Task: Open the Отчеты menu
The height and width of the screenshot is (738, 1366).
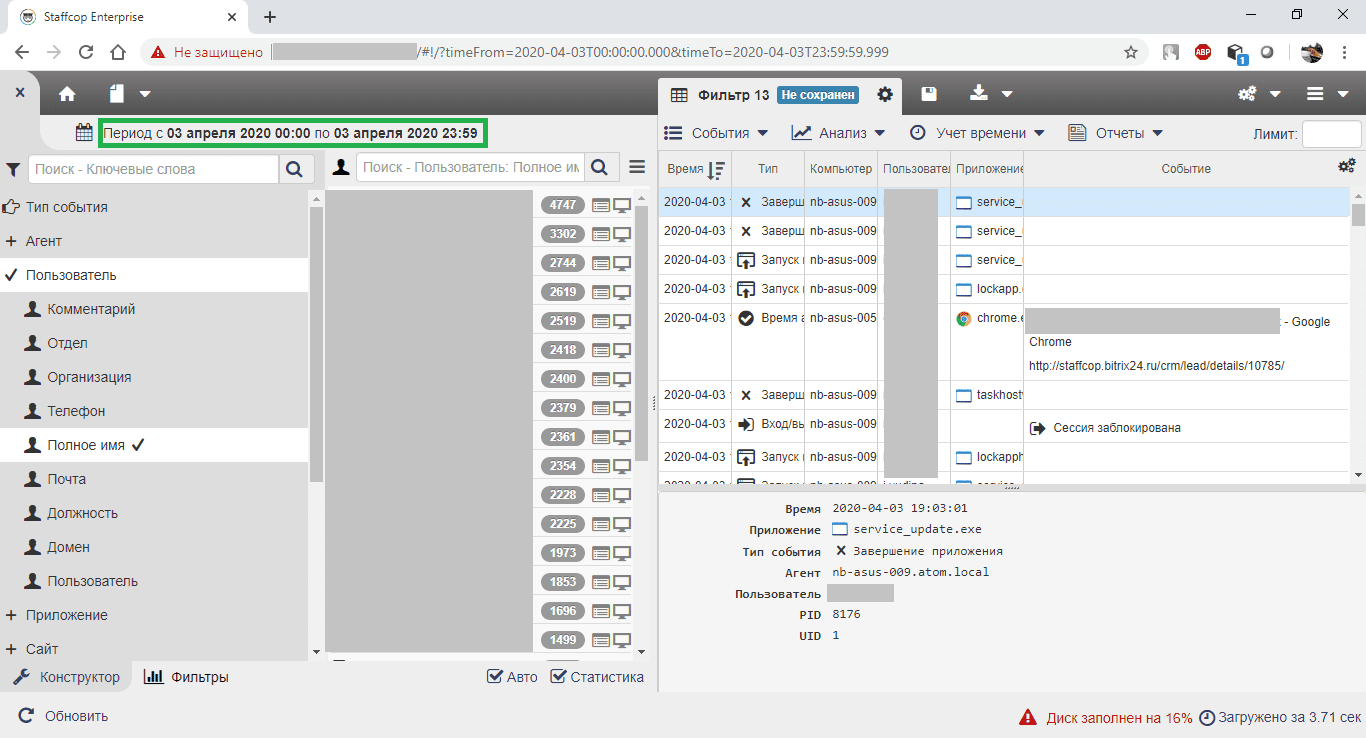Action: coord(1115,133)
